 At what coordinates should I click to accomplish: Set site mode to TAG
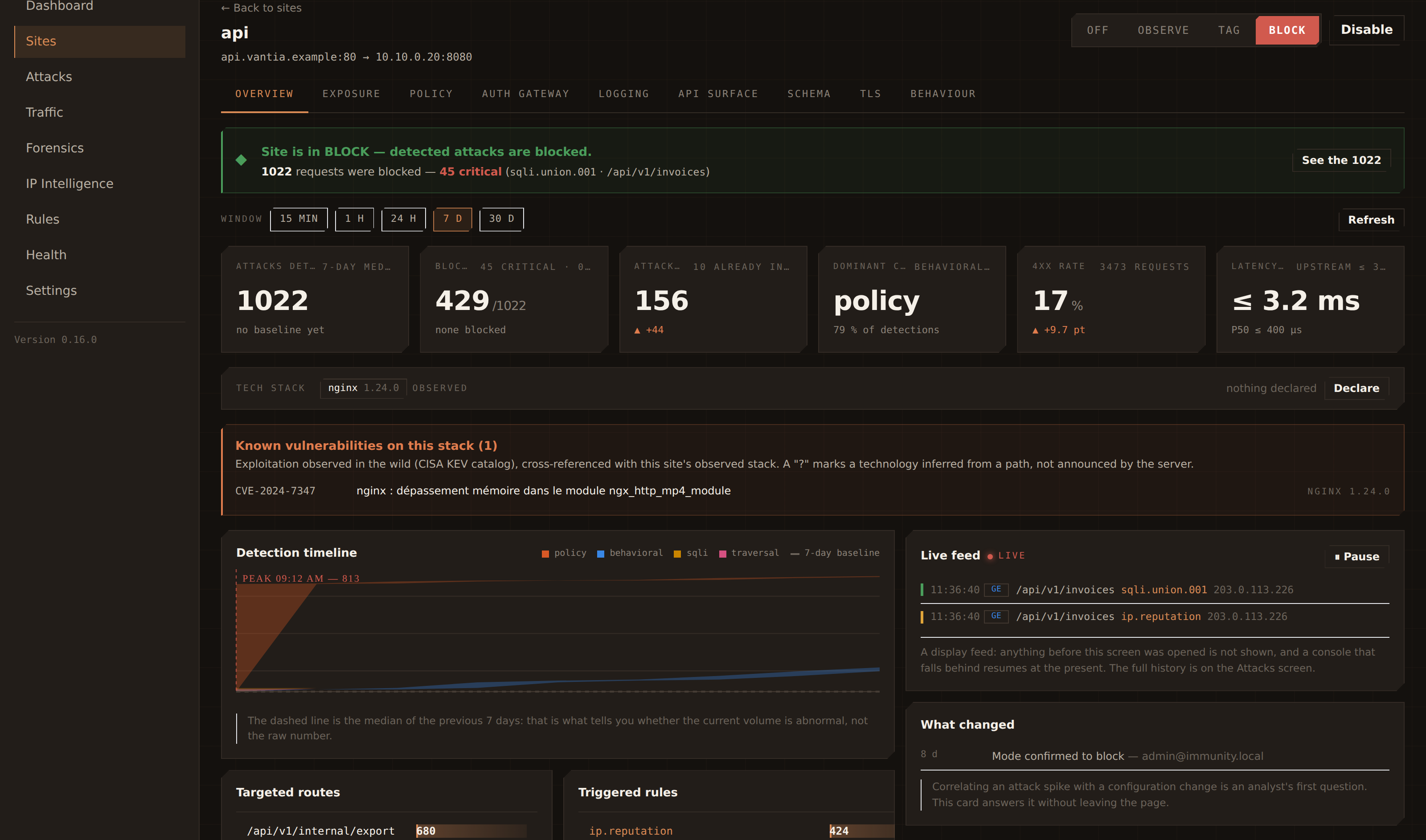(1229, 30)
